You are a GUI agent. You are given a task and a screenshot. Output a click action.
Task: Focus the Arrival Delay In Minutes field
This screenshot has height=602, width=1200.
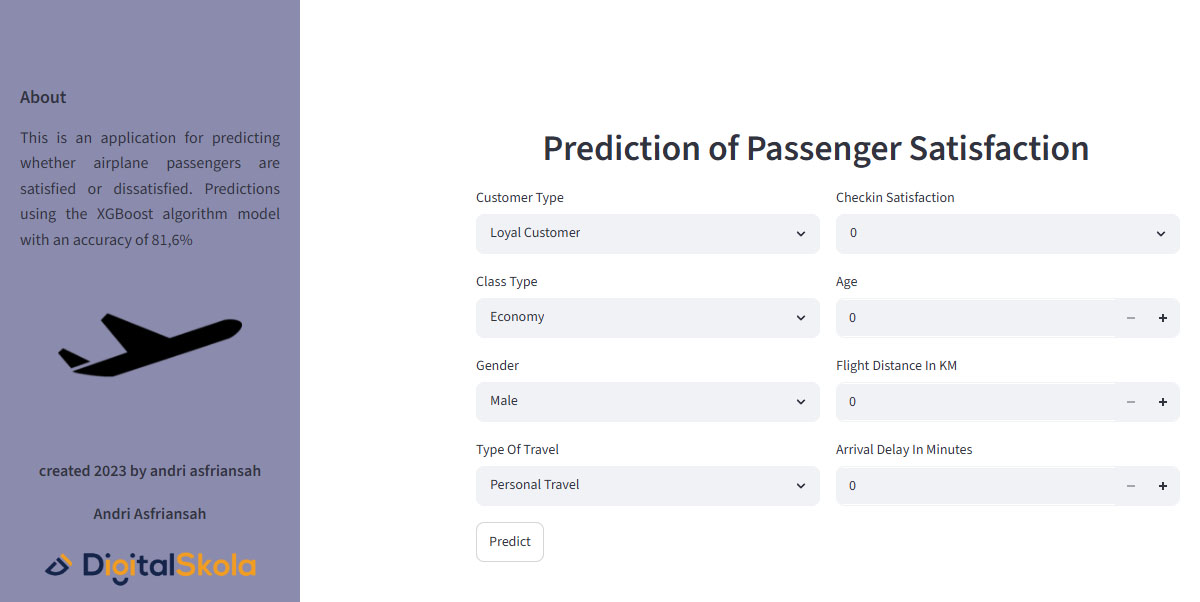pos(975,486)
